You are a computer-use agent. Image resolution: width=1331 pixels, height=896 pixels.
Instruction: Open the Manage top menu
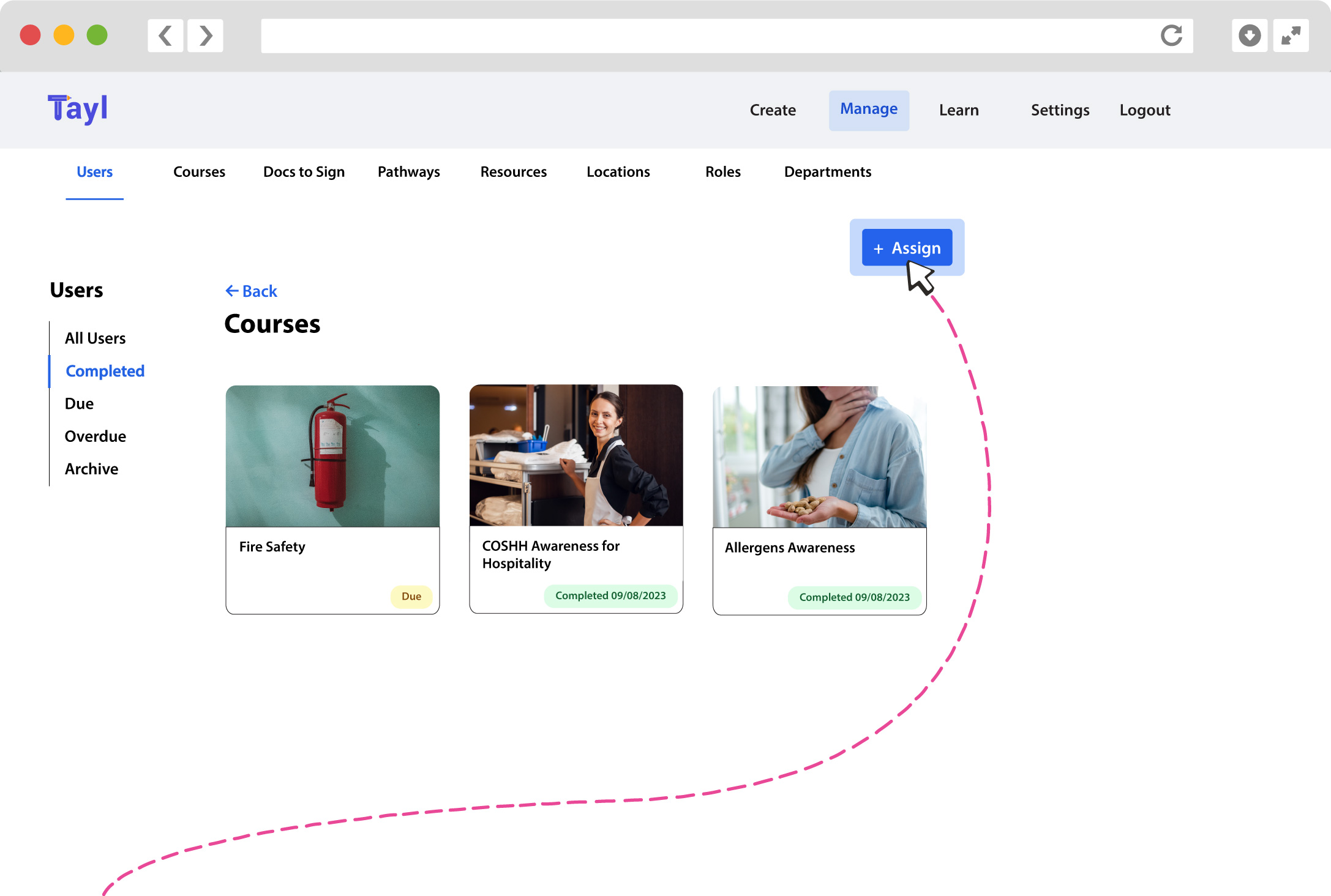pyautogui.click(x=868, y=110)
